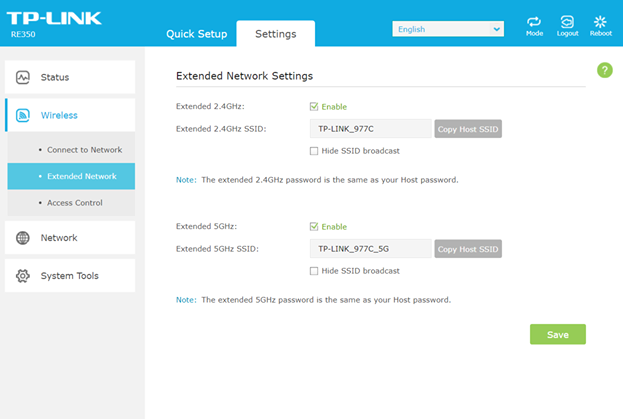623x419 pixels.
Task: Switch to the Quick Setup tab
Action: pyautogui.click(x=197, y=34)
